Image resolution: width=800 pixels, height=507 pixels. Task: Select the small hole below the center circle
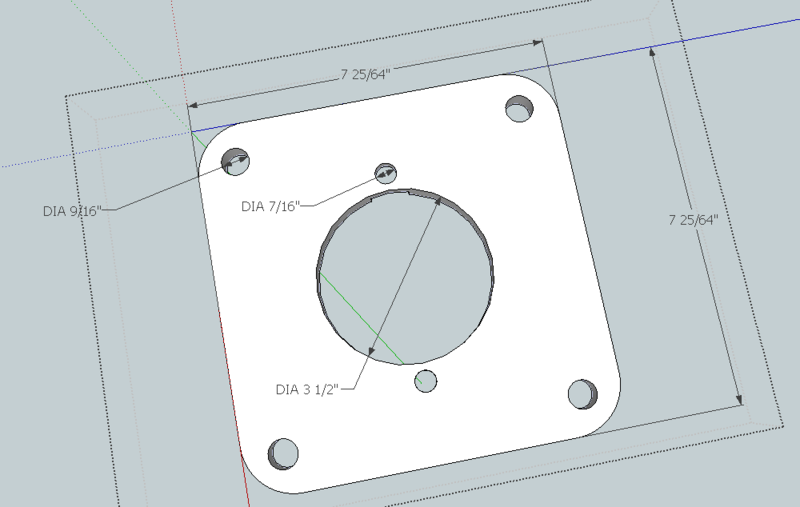426,381
